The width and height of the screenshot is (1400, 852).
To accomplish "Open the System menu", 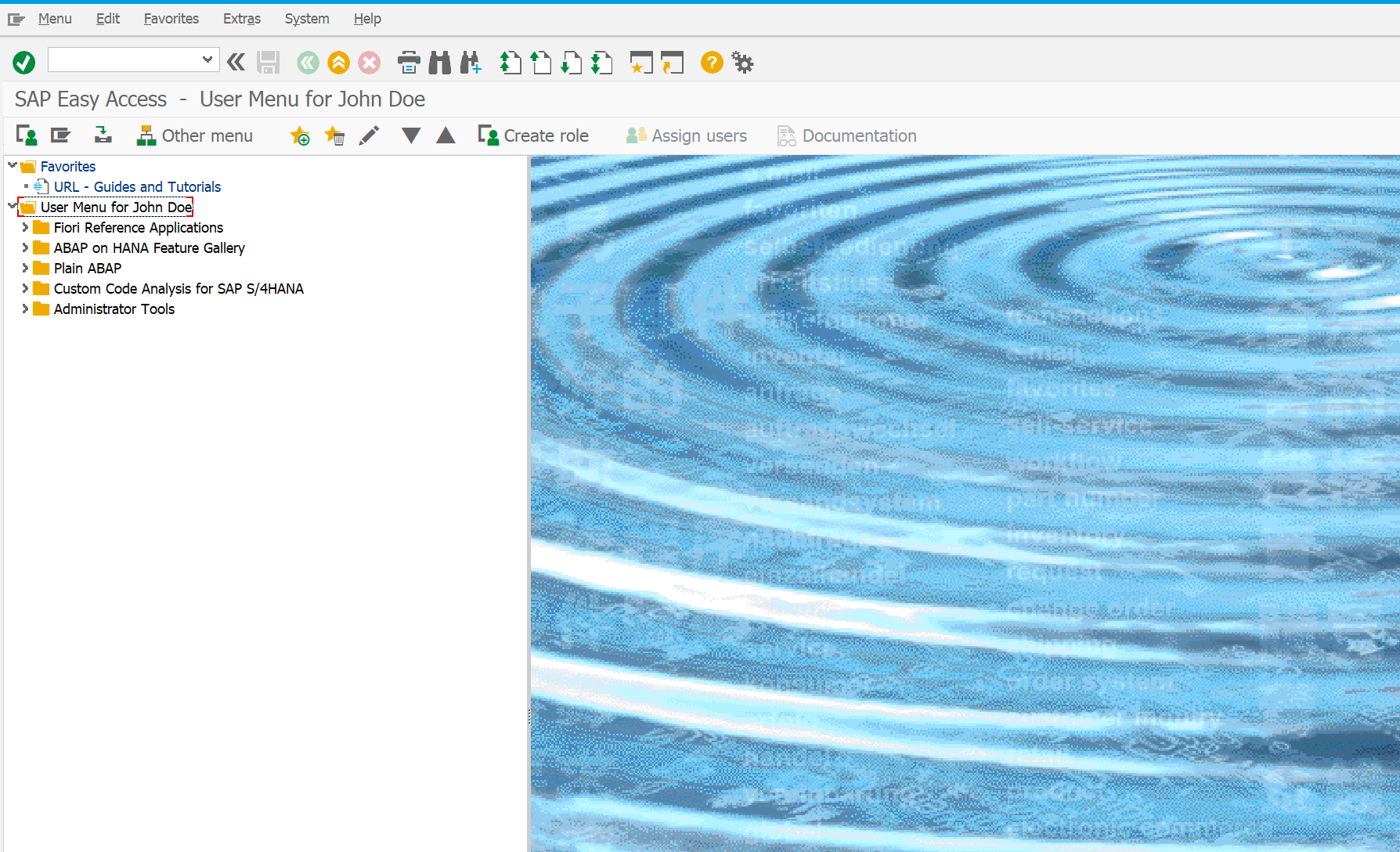I will pyautogui.click(x=307, y=19).
